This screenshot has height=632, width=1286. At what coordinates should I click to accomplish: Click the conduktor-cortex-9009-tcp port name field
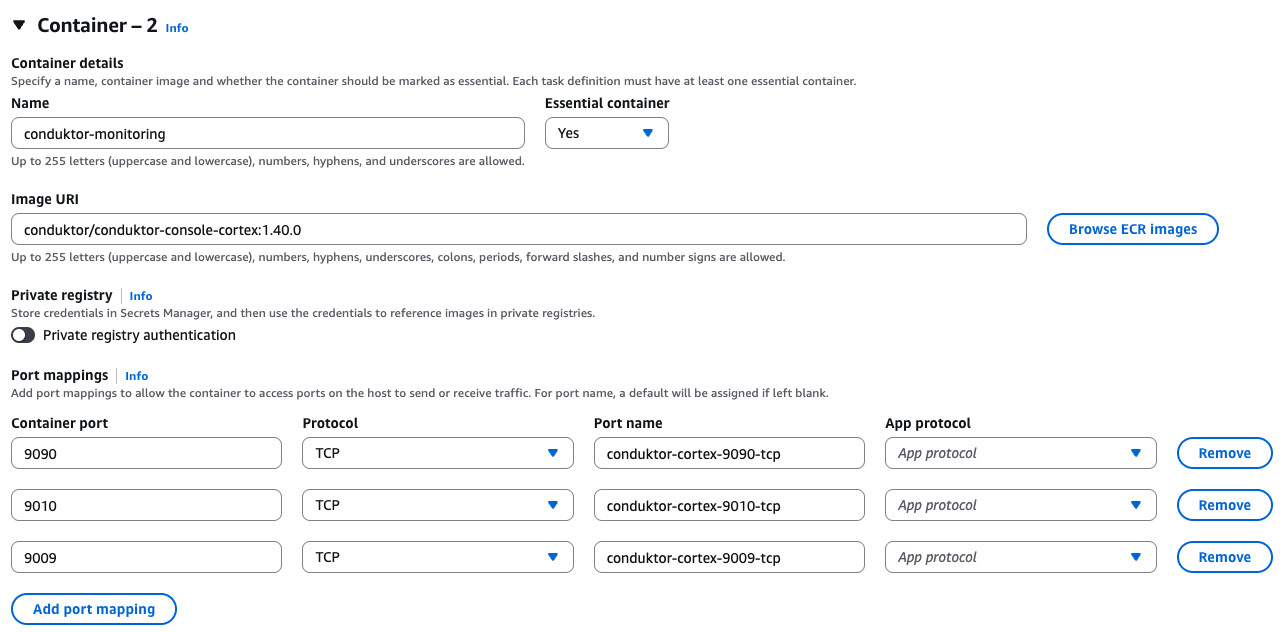[x=729, y=556]
